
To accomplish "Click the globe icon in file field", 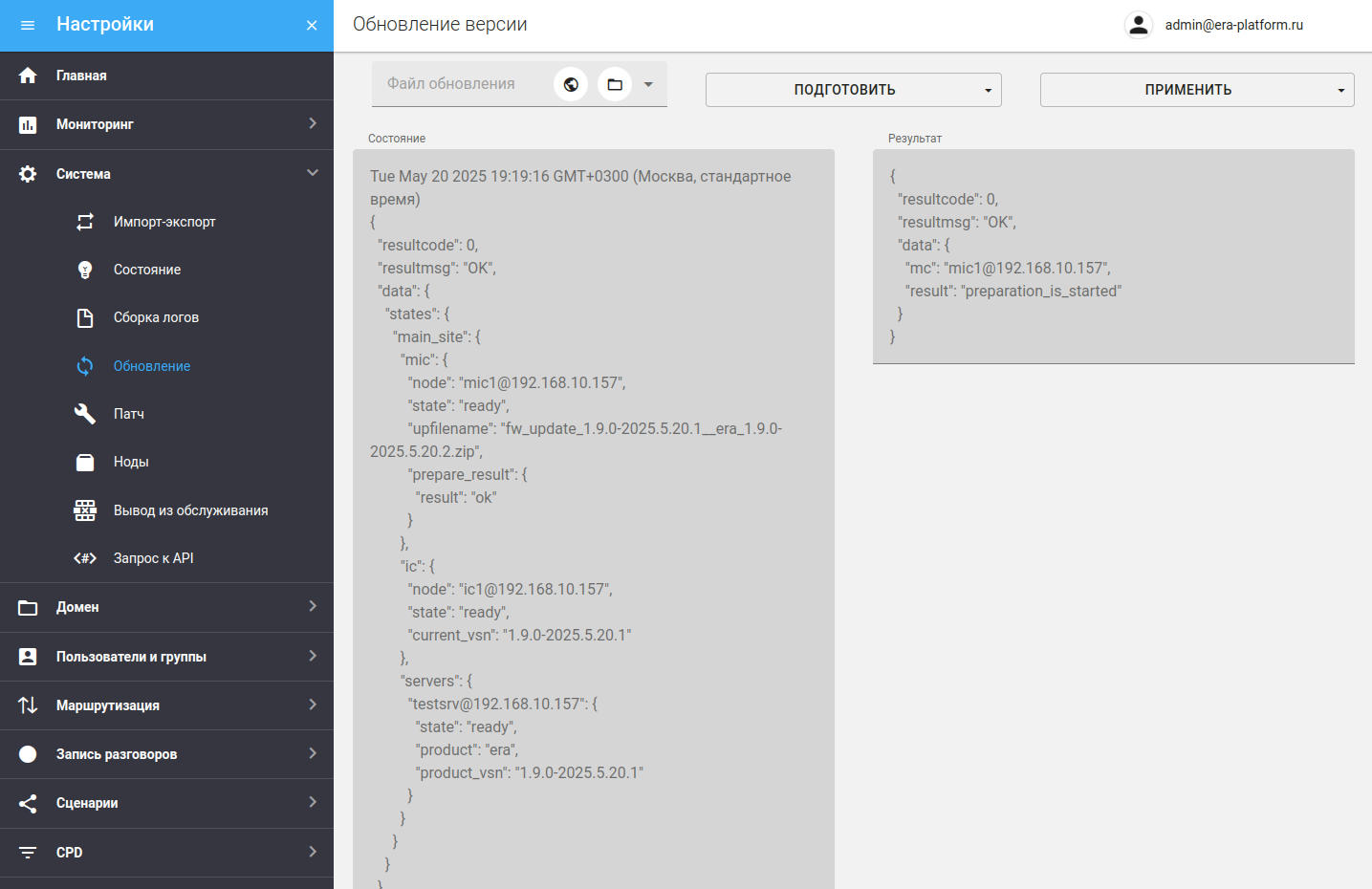I will 571,84.
